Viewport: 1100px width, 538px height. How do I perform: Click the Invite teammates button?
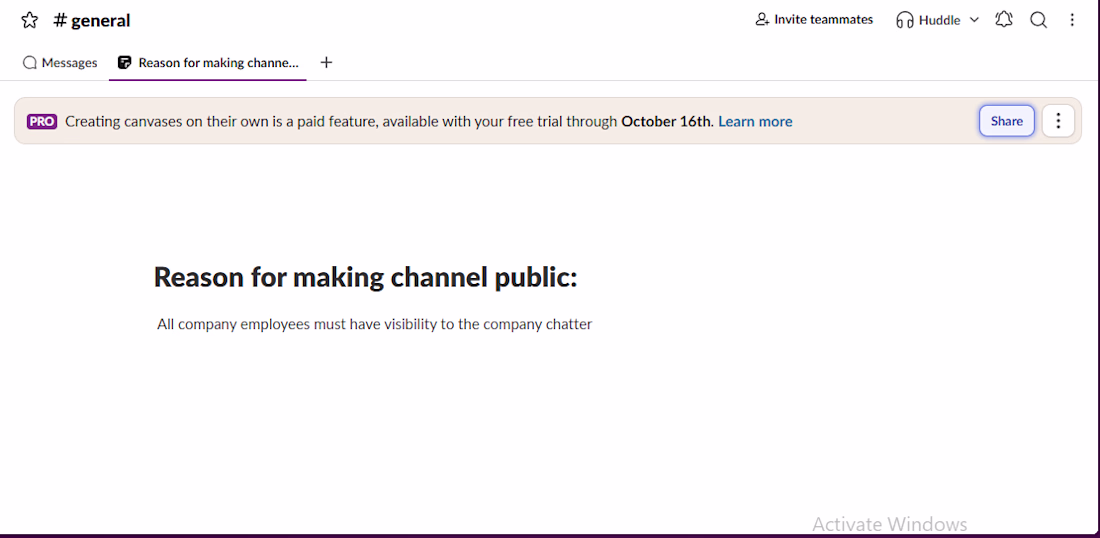coord(814,20)
